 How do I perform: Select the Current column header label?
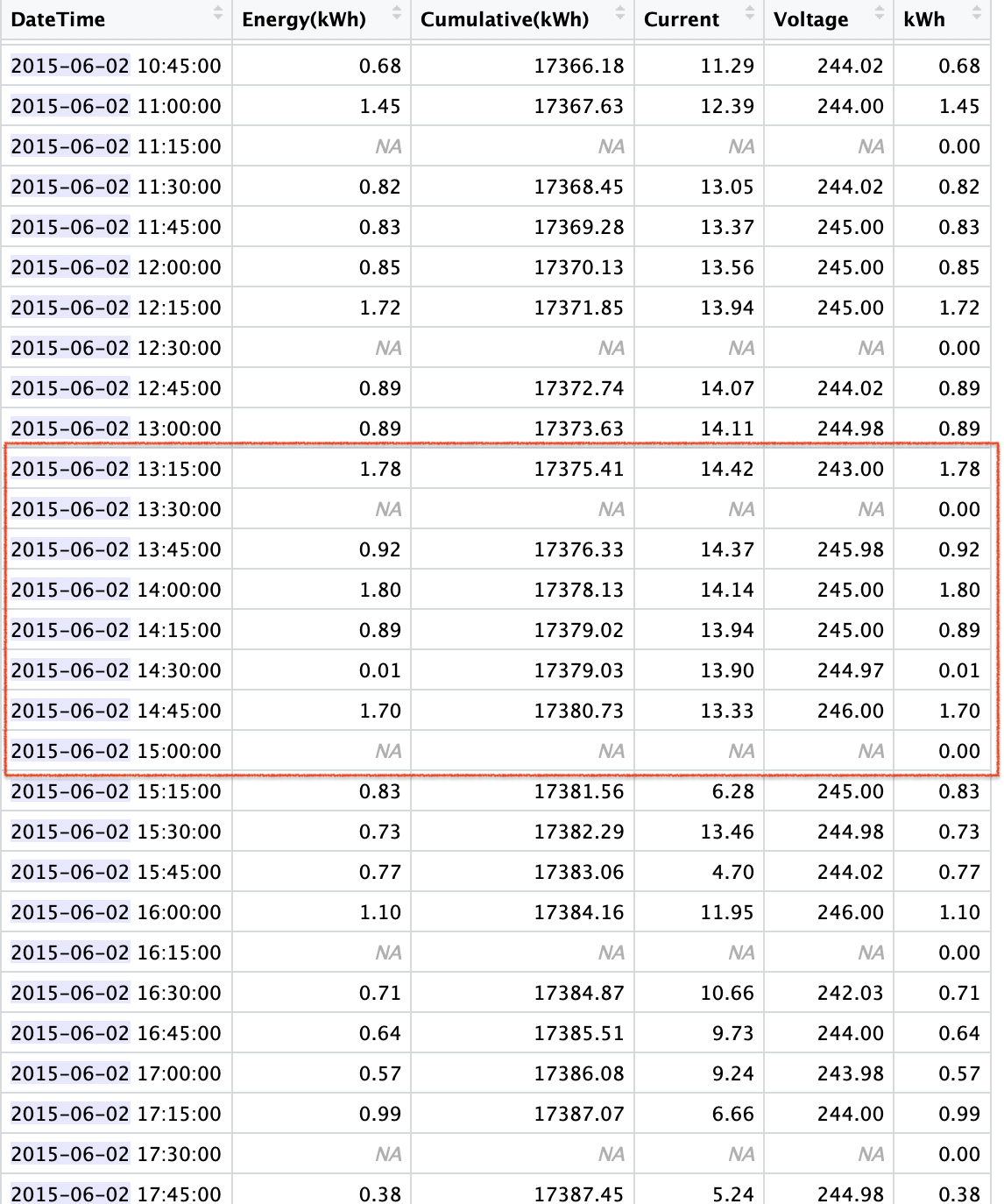pos(682,19)
